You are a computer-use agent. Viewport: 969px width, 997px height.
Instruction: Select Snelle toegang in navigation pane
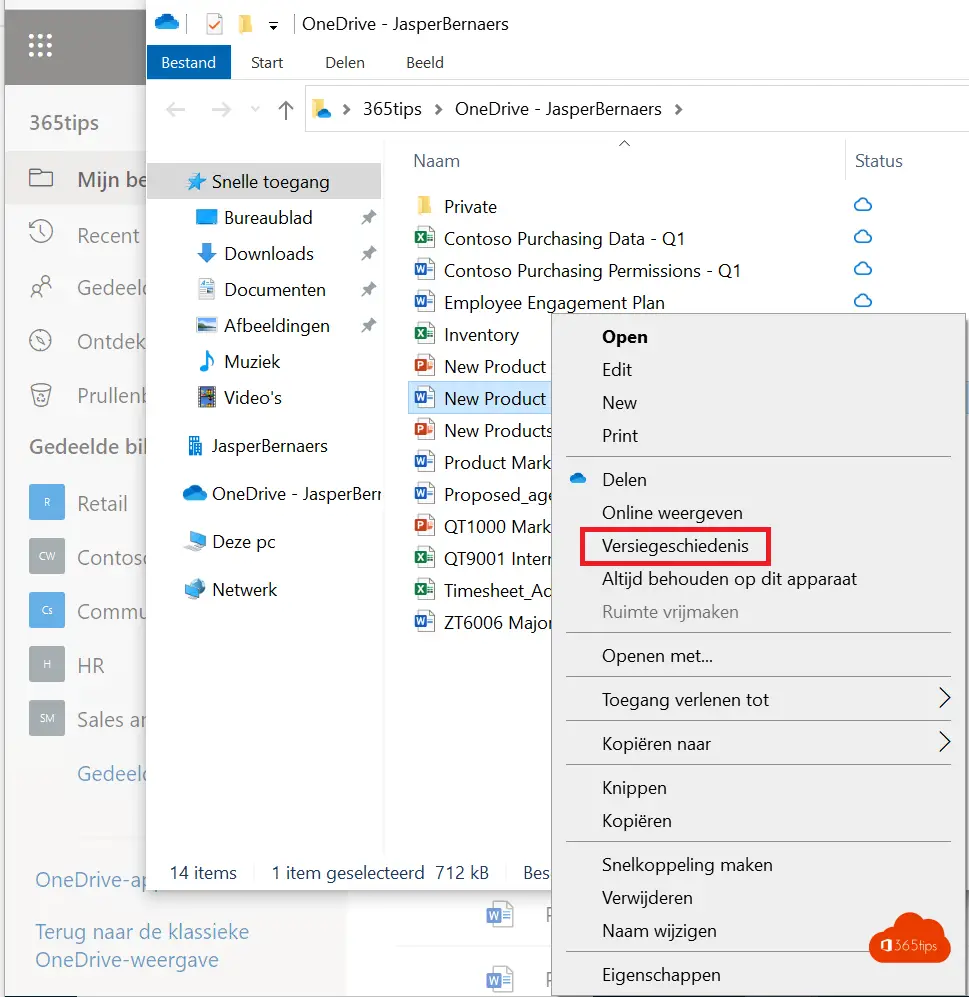[265, 182]
